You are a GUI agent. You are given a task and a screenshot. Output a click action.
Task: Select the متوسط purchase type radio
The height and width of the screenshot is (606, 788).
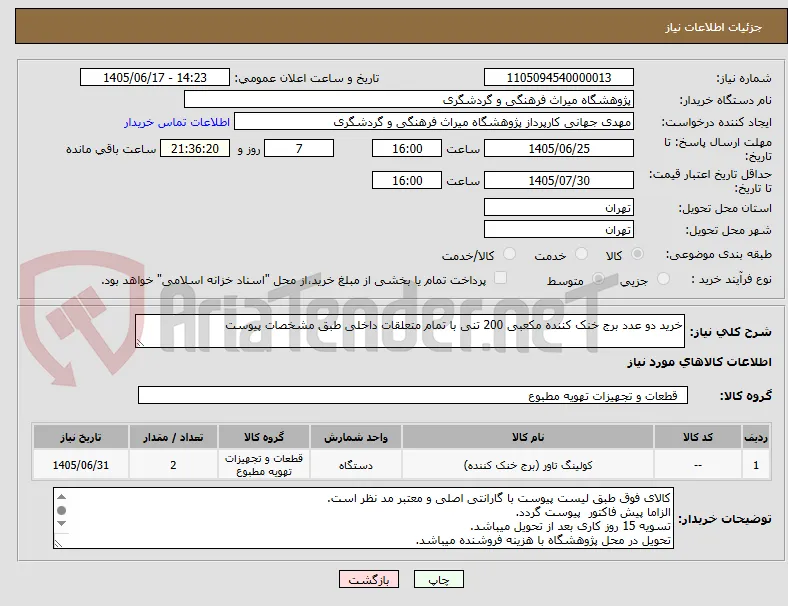(x=598, y=278)
